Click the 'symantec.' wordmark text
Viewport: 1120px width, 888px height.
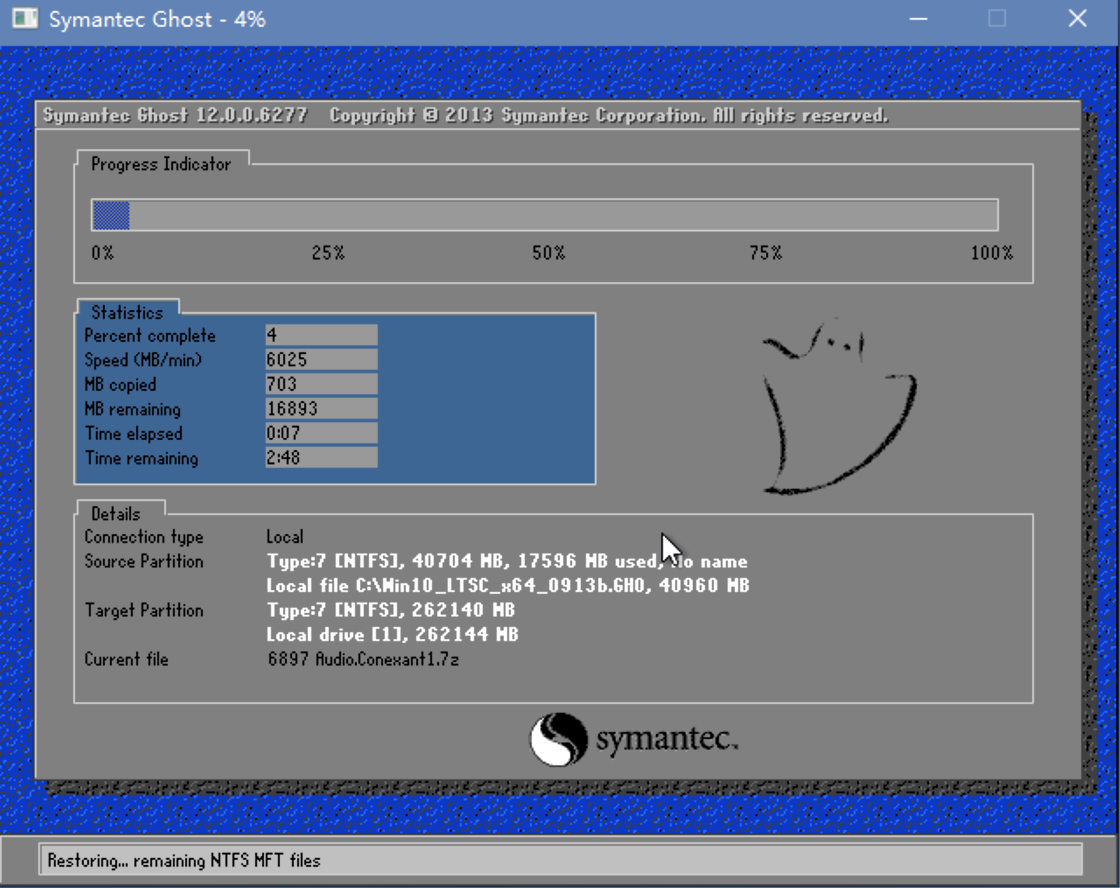666,739
